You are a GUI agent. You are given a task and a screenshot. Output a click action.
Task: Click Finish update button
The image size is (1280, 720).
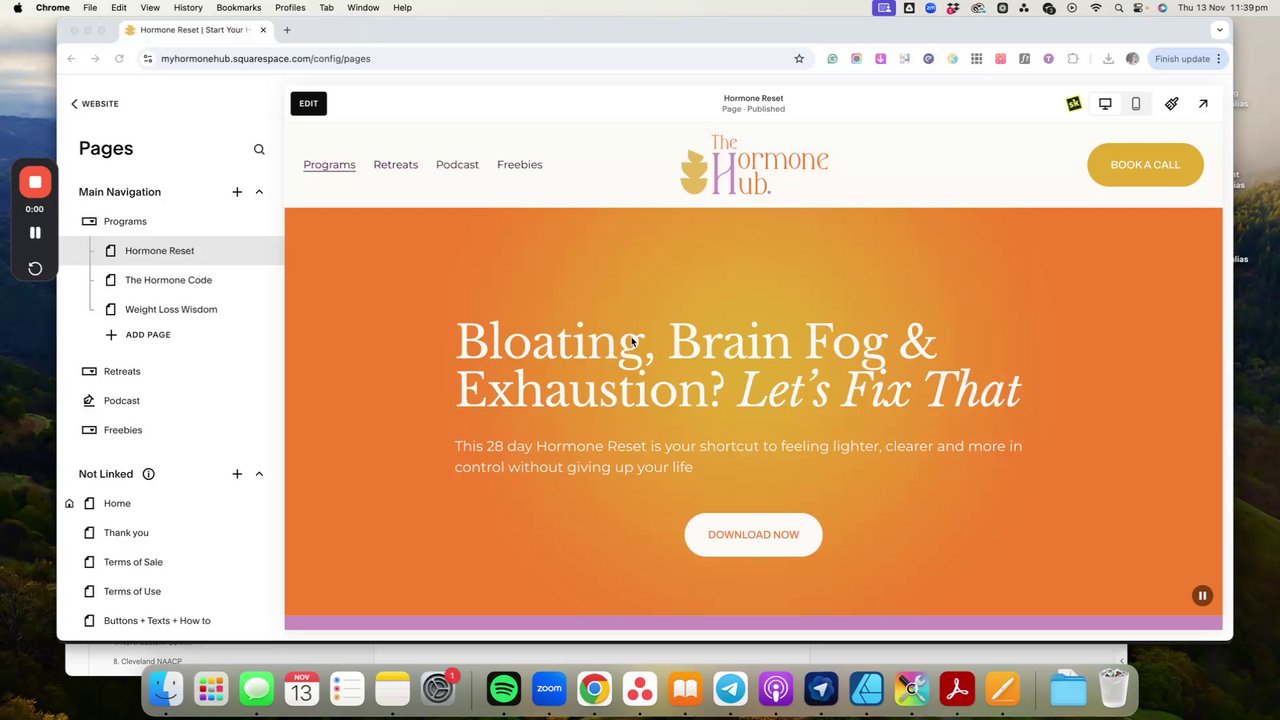point(1186,59)
